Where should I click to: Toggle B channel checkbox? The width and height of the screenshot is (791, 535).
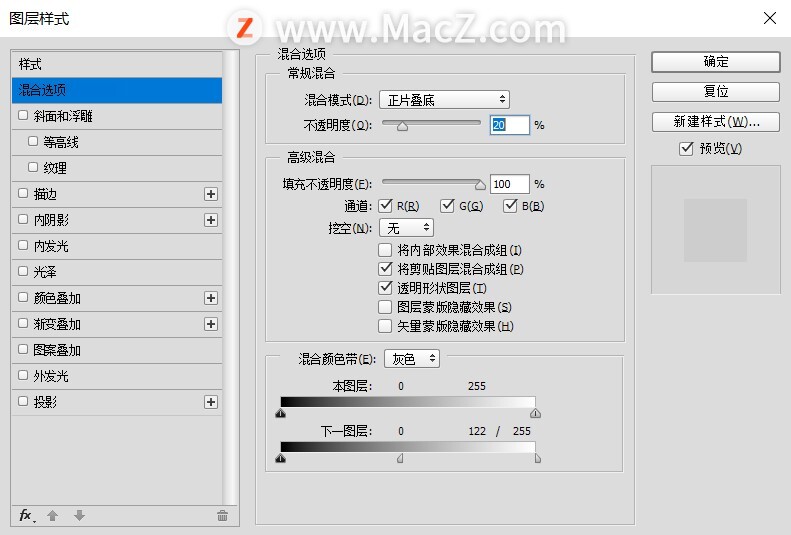(510, 205)
